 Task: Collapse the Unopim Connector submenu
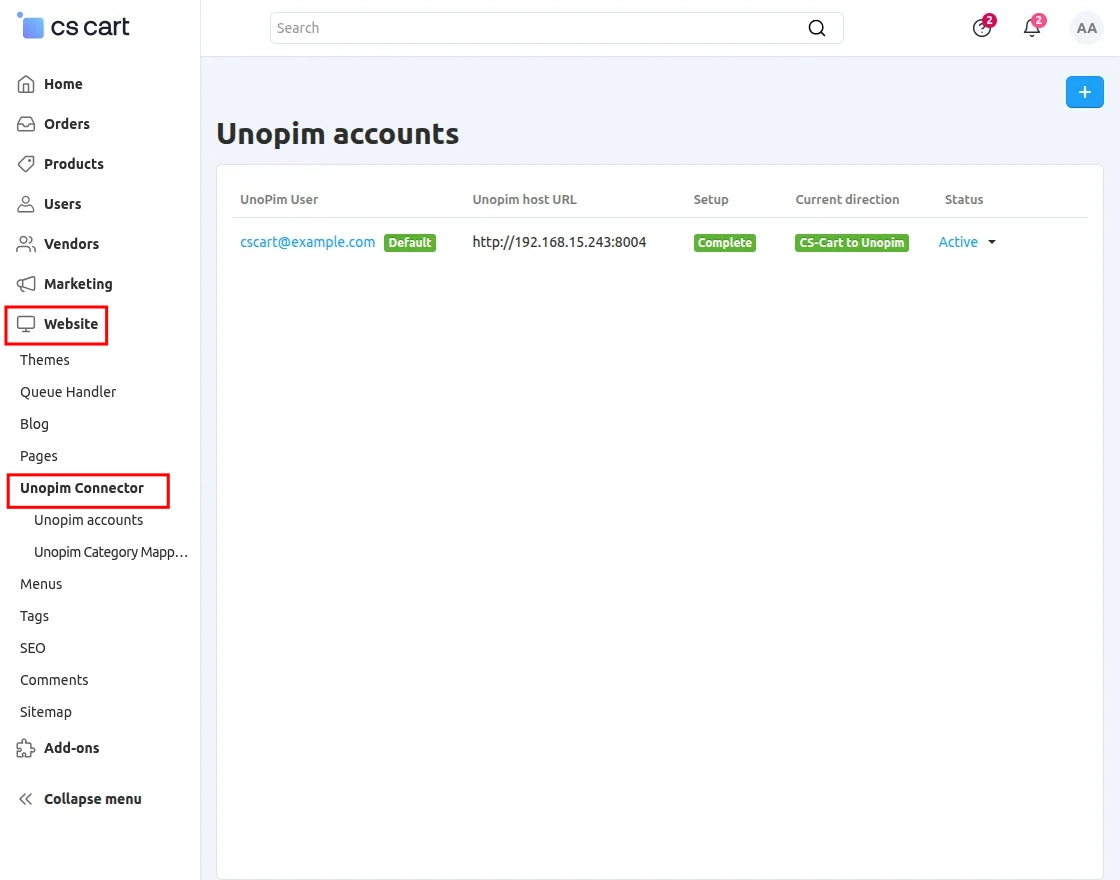[x=81, y=489]
